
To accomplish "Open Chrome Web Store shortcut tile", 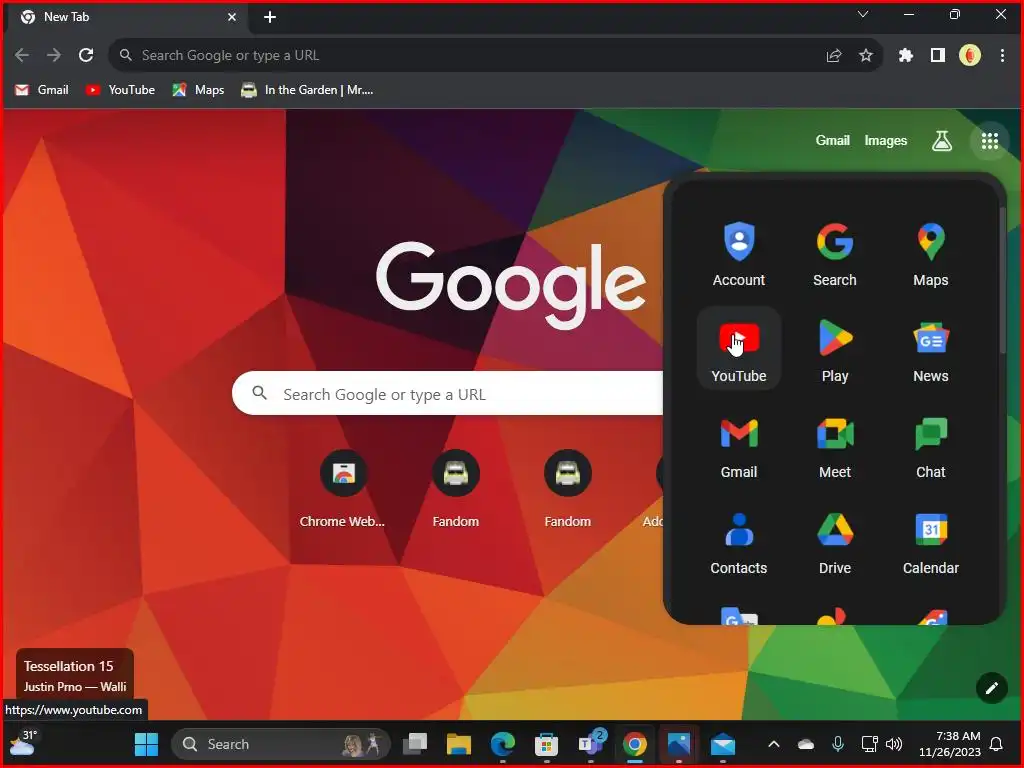I will click(x=343, y=489).
